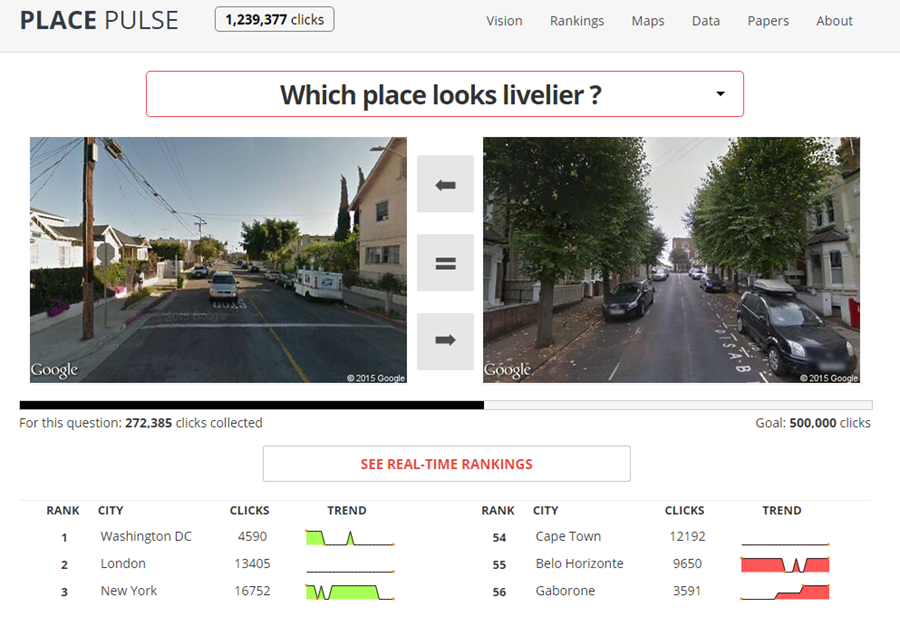Image resolution: width=900 pixels, height=627 pixels.
Task: Click the London clicks value 13405
Action: click(x=252, y=564)
